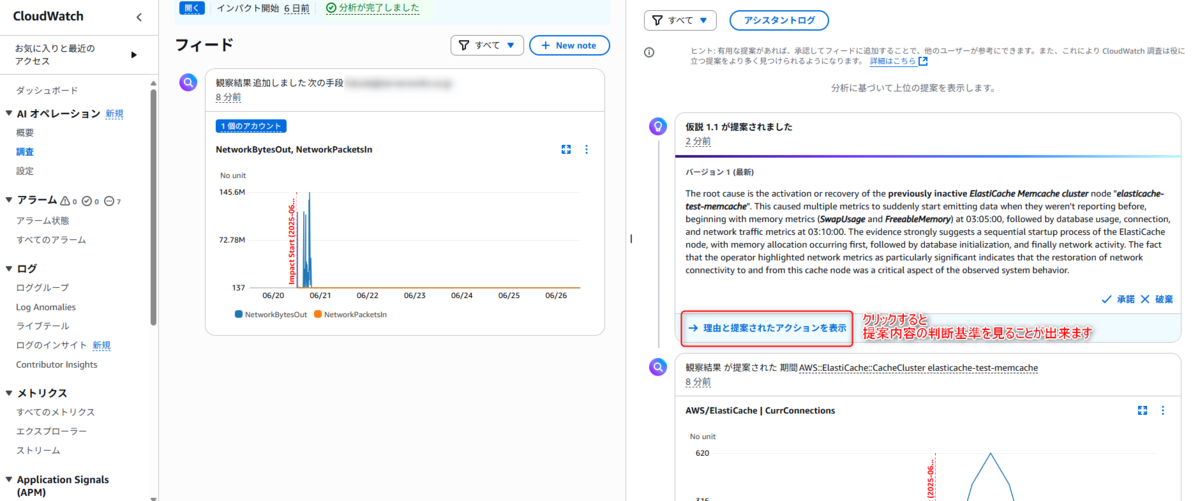Expand CurrConnections chart to fullscreen
The image size is (1200, 501).
(1143, 411)
